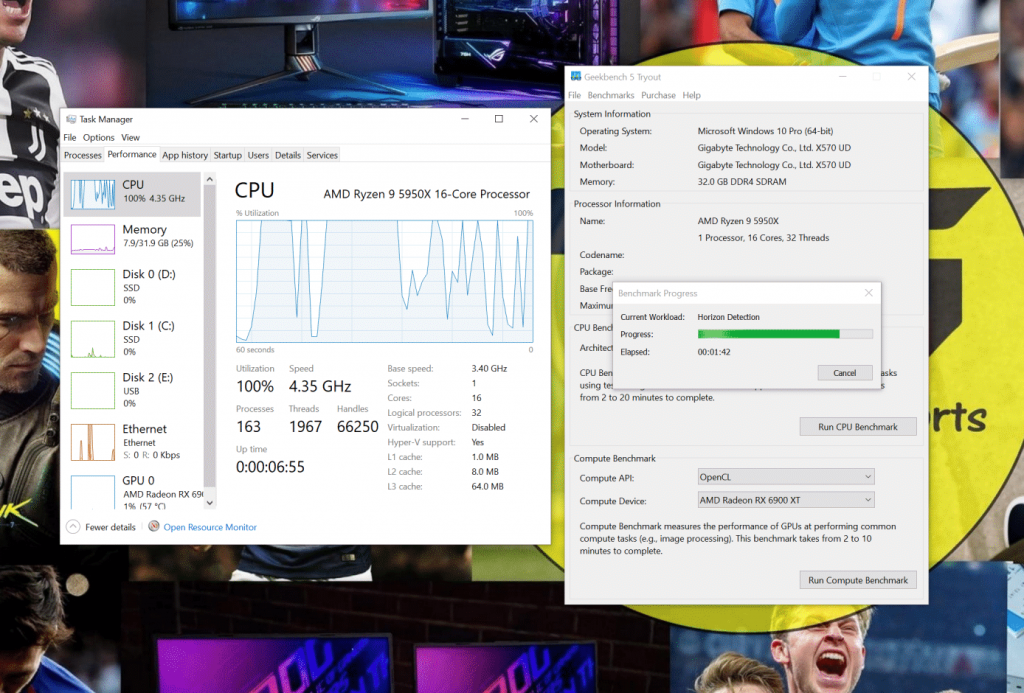Click Run CPU Benchmark button
Image resolution: width=1024 pixels, height=693 pixels.
[857, 427]
